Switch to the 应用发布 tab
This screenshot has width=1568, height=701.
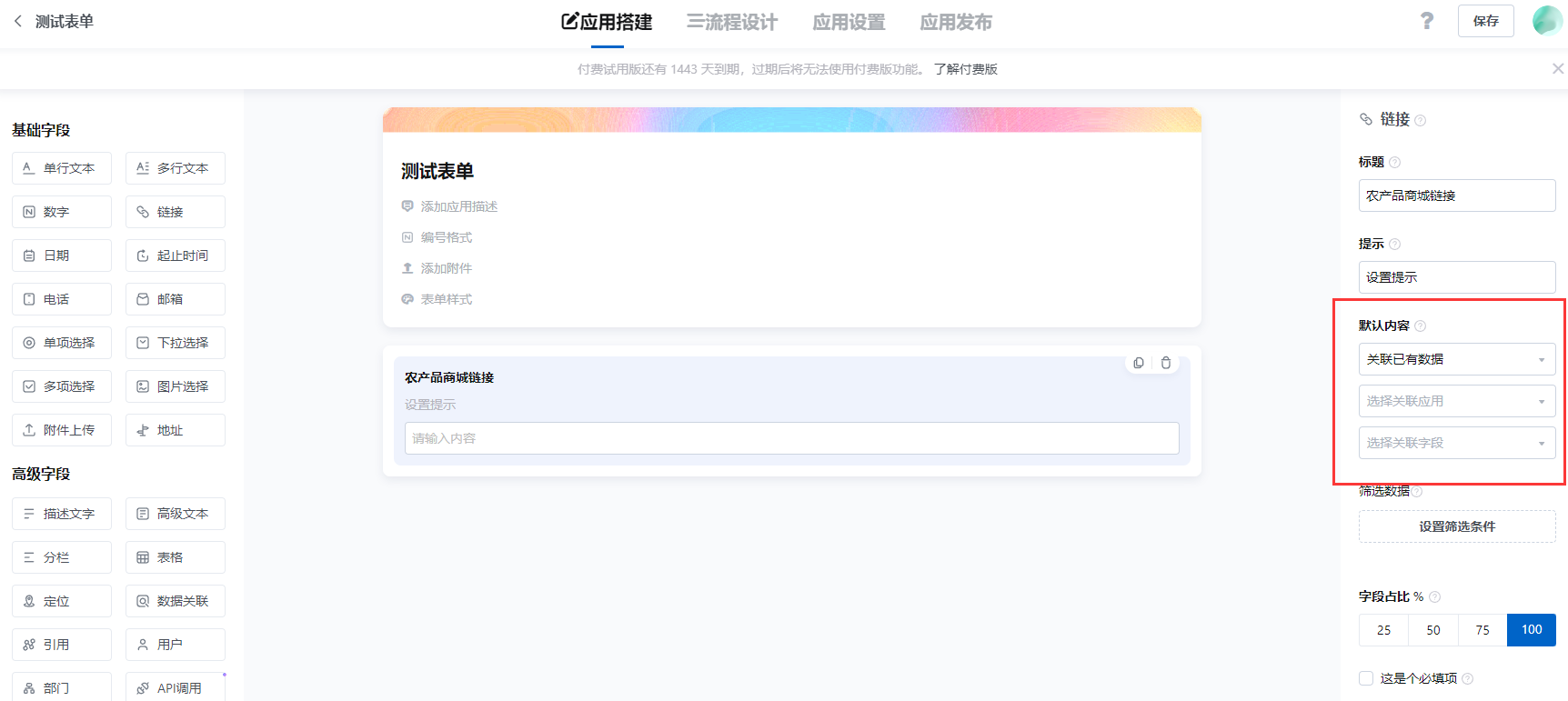click(x=956, y=22)
